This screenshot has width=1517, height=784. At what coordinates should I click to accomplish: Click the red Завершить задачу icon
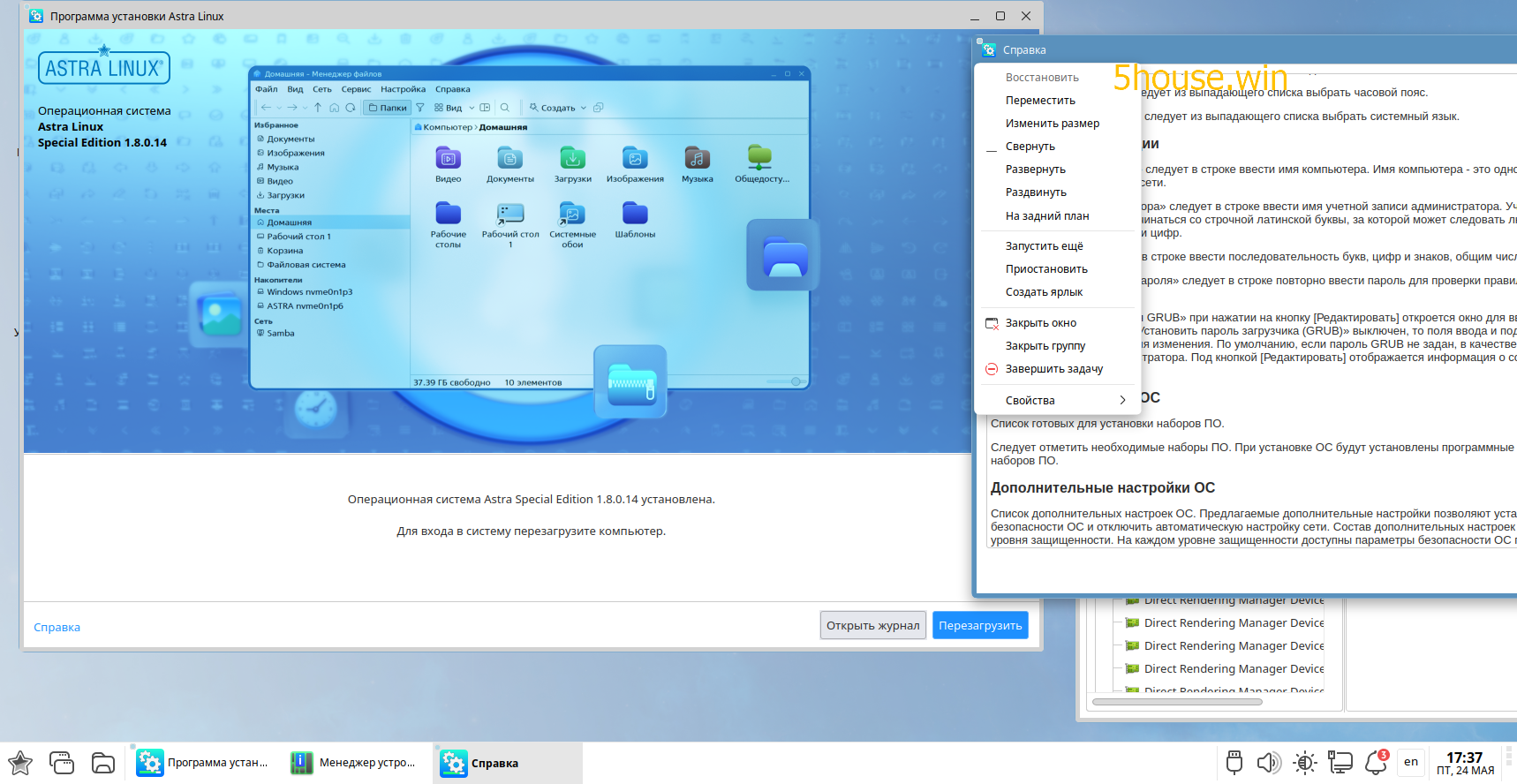pos(992,369)
